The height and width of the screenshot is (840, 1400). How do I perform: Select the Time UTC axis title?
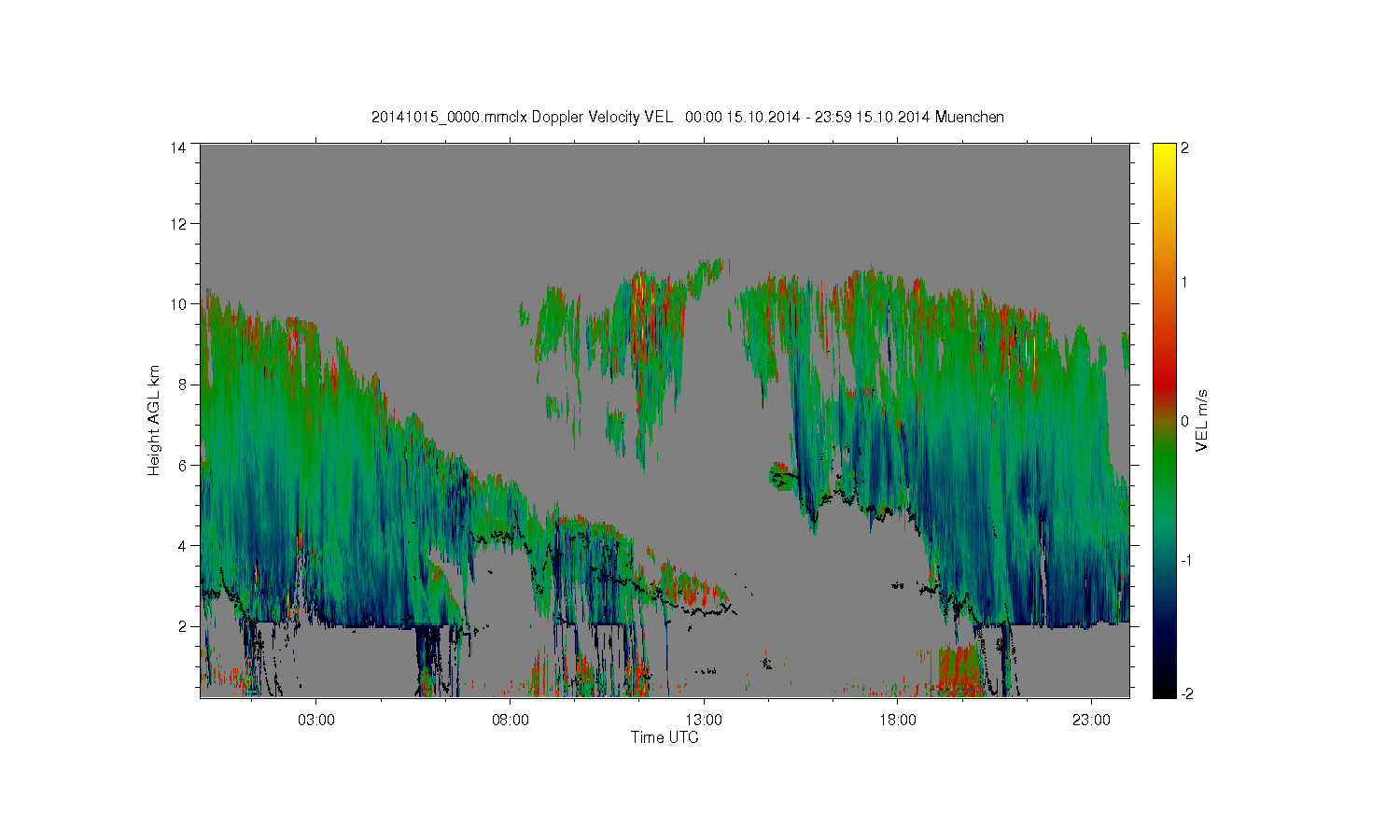coord(665,737)
